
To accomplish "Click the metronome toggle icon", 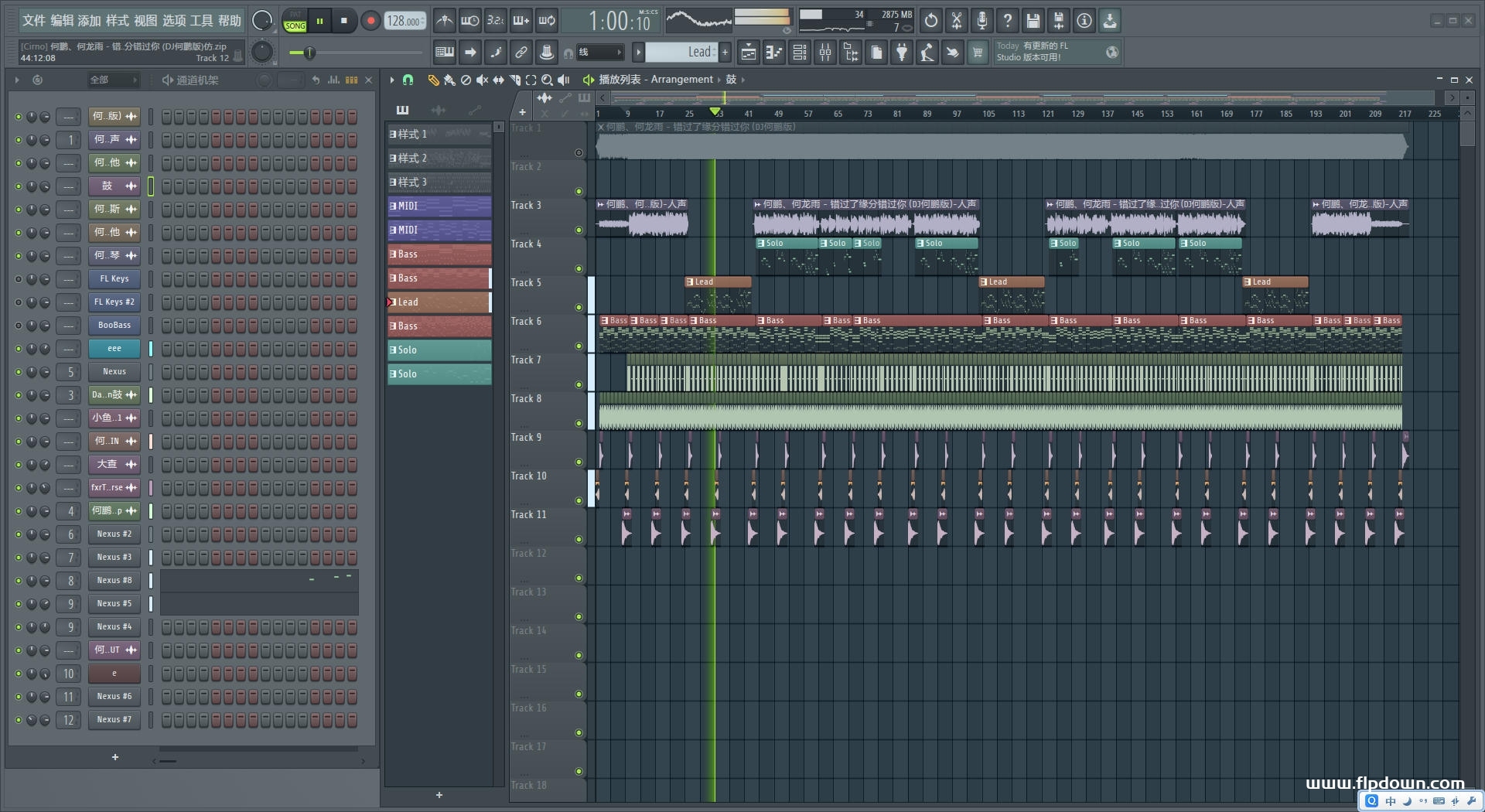I will point(444,21).
